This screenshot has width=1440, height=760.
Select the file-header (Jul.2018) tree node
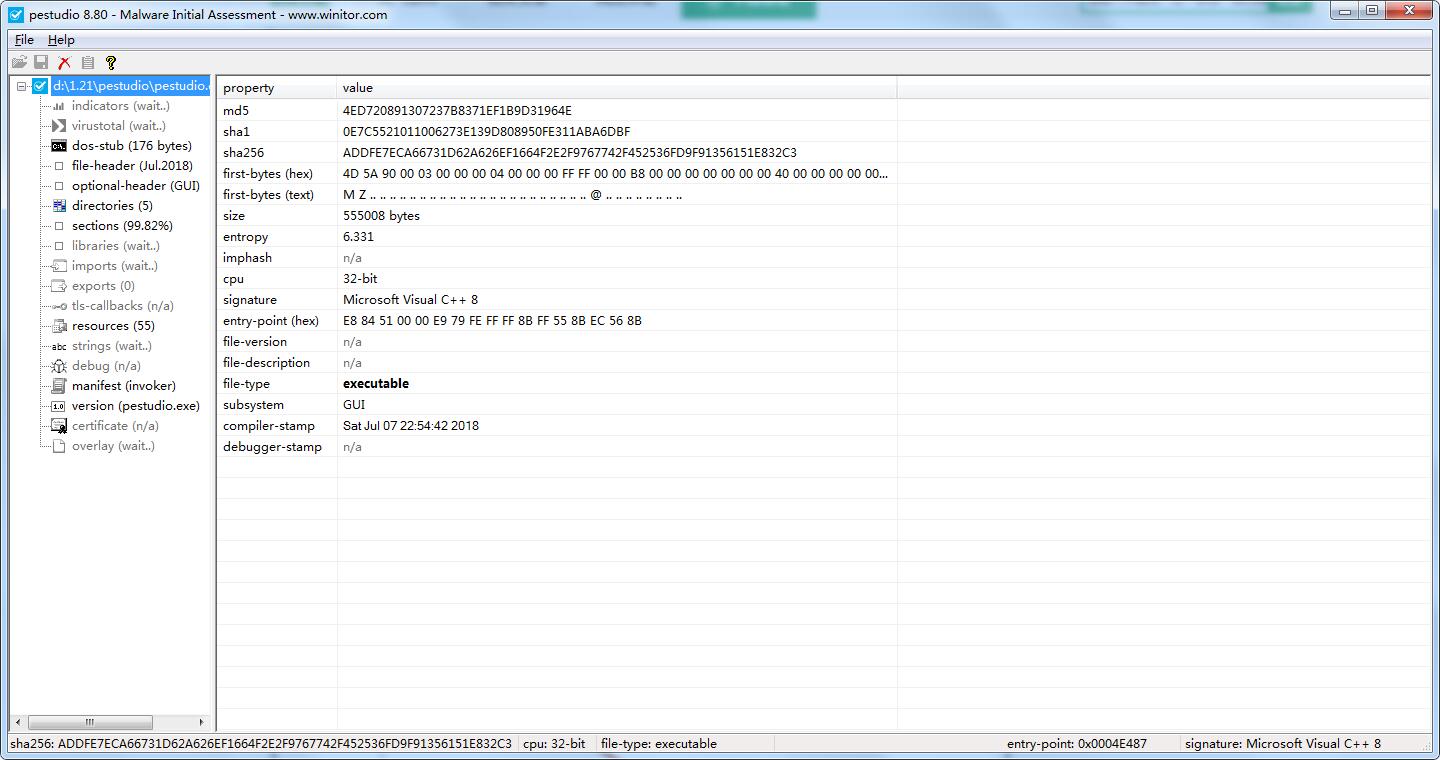(132, 166)
